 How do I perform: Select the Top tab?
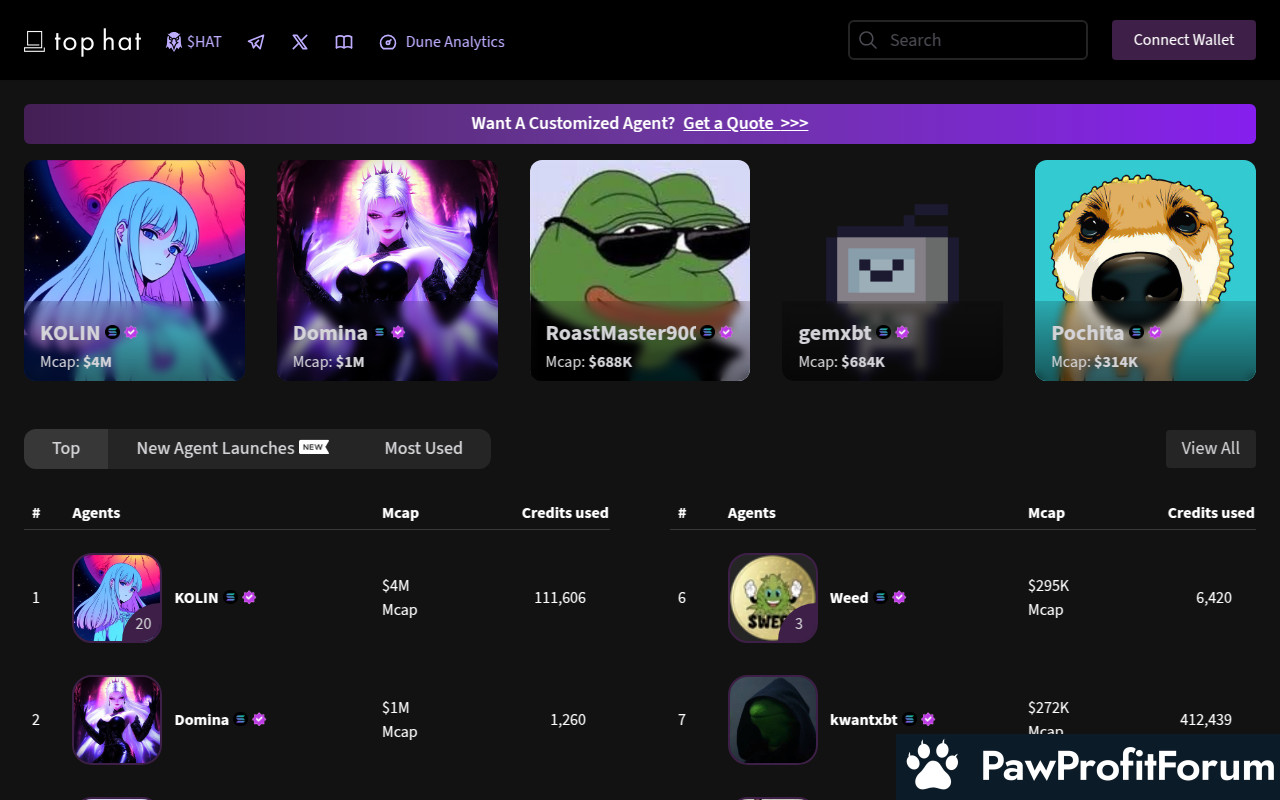click(66, 449)
